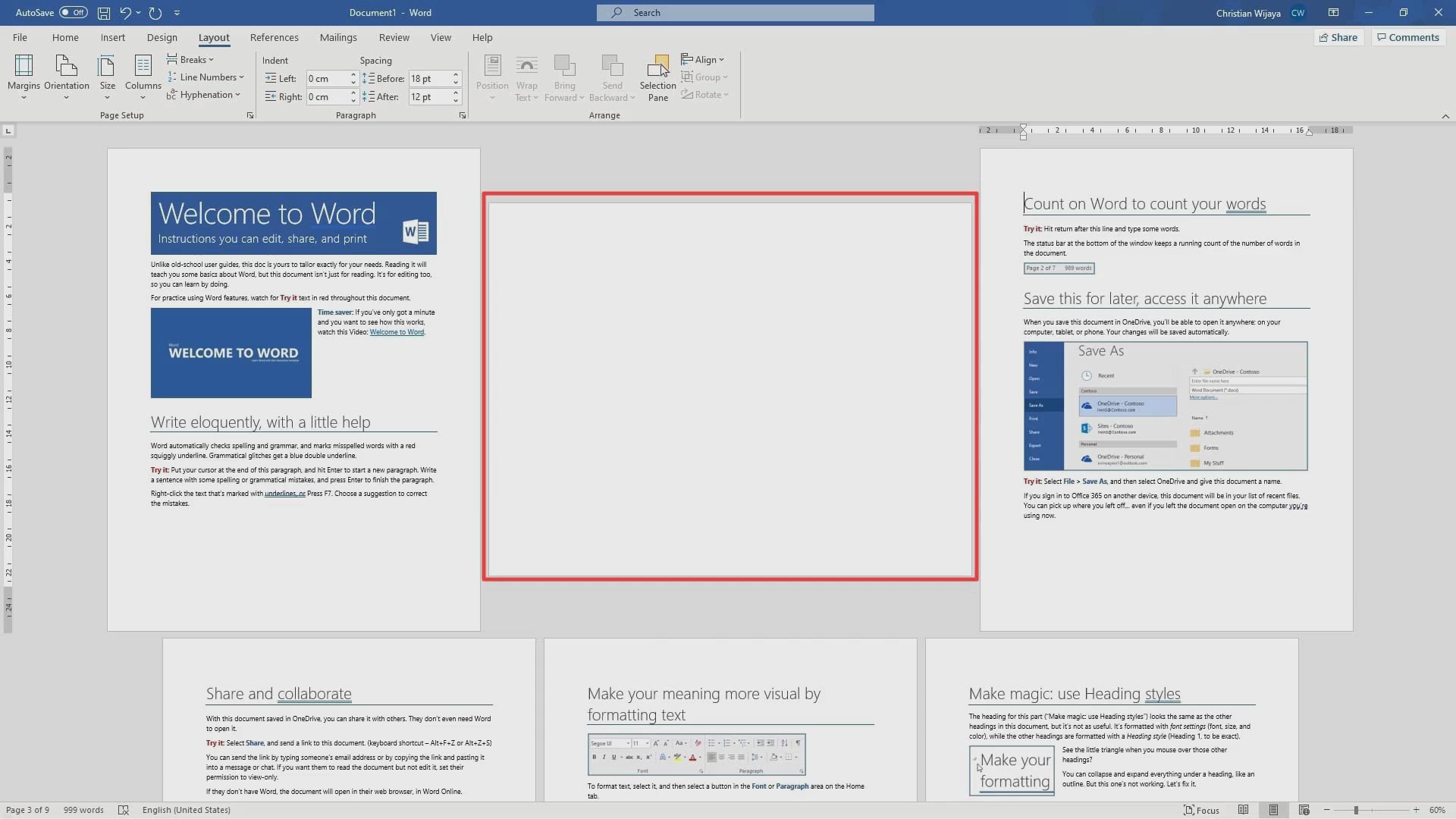Open the Margins menu

tap(24, 77)
